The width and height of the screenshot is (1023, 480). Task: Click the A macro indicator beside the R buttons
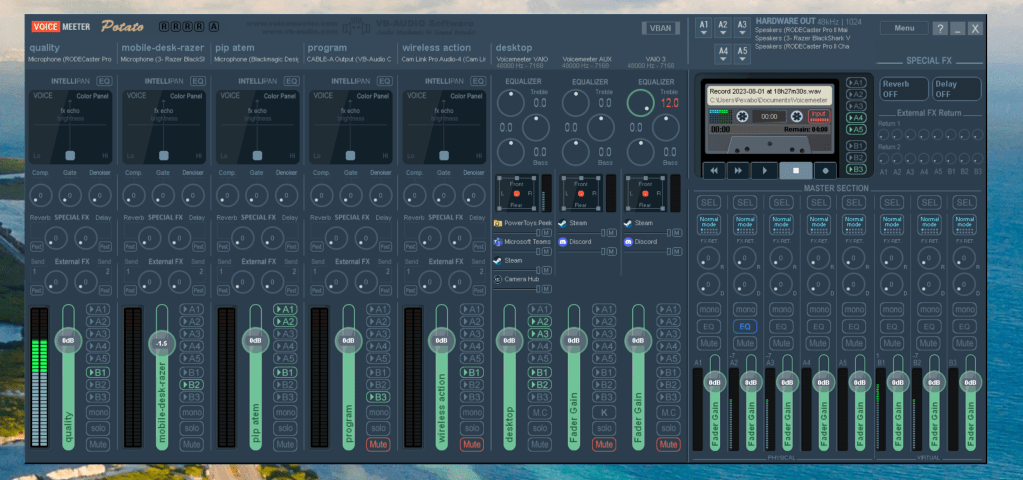click(214, 27)
